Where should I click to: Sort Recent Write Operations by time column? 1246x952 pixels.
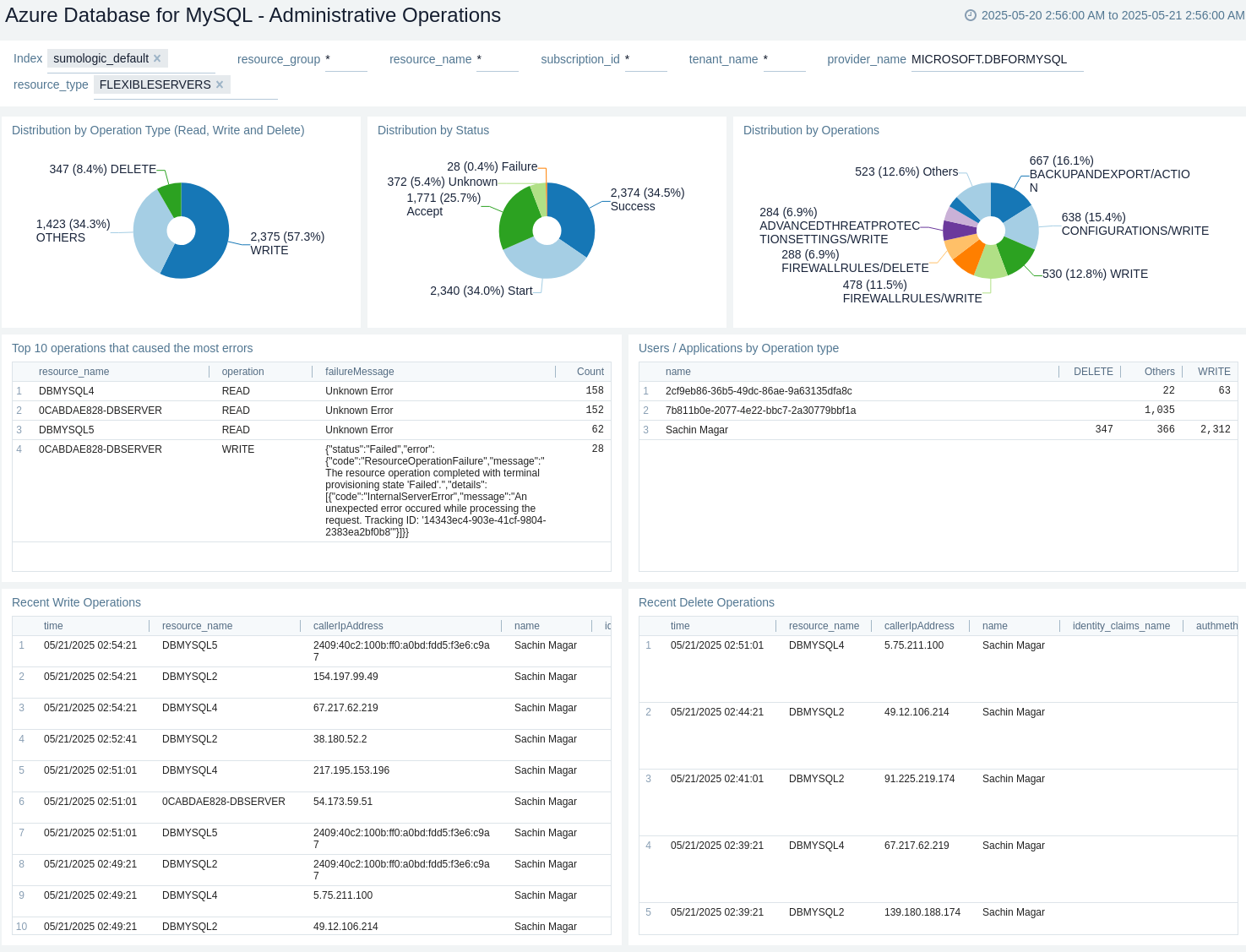(x=53, y=626)
